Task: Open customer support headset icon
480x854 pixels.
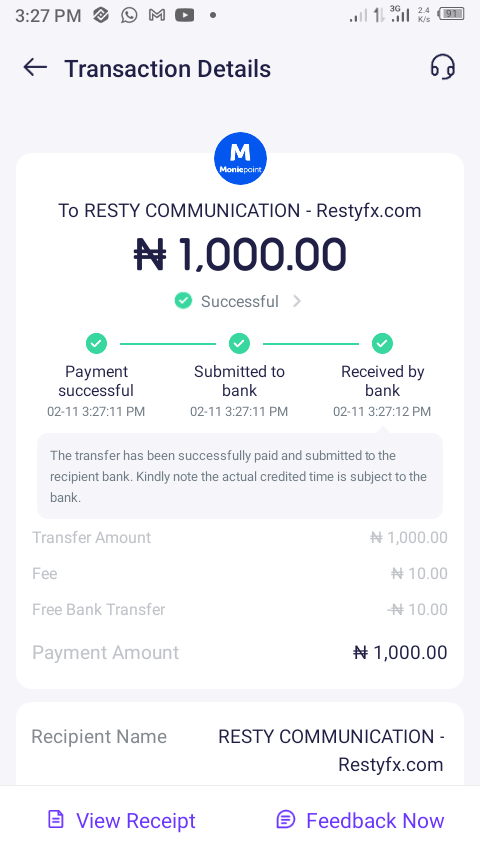Action: tap(442, 67)
